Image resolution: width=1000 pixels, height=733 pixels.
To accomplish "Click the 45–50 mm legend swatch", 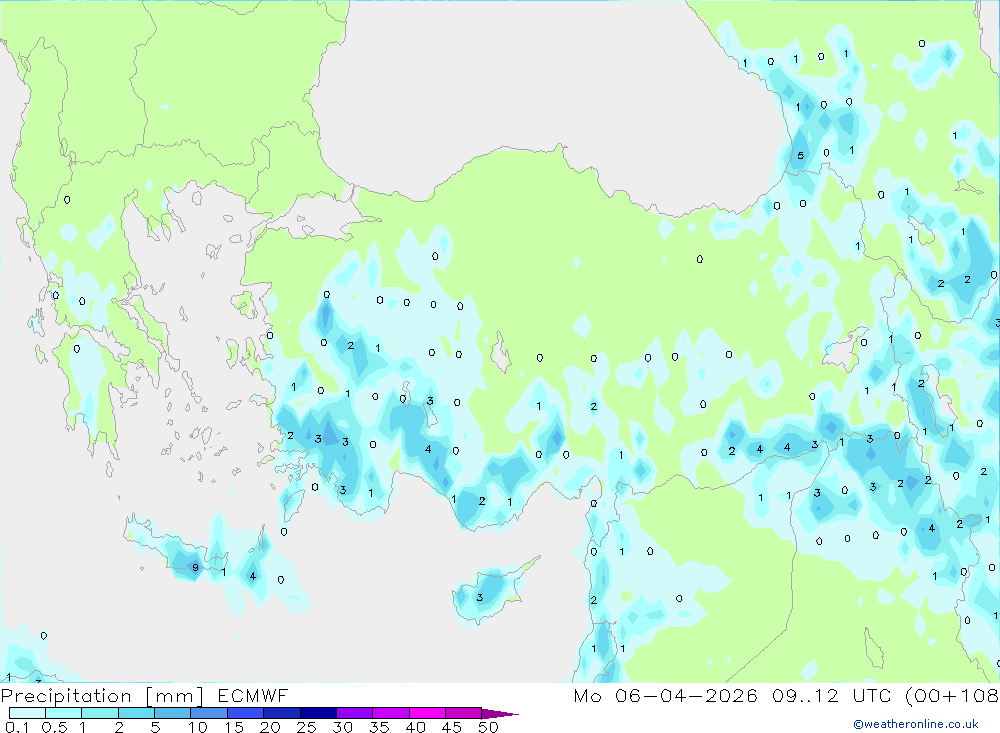I will [x=463, y=713].
